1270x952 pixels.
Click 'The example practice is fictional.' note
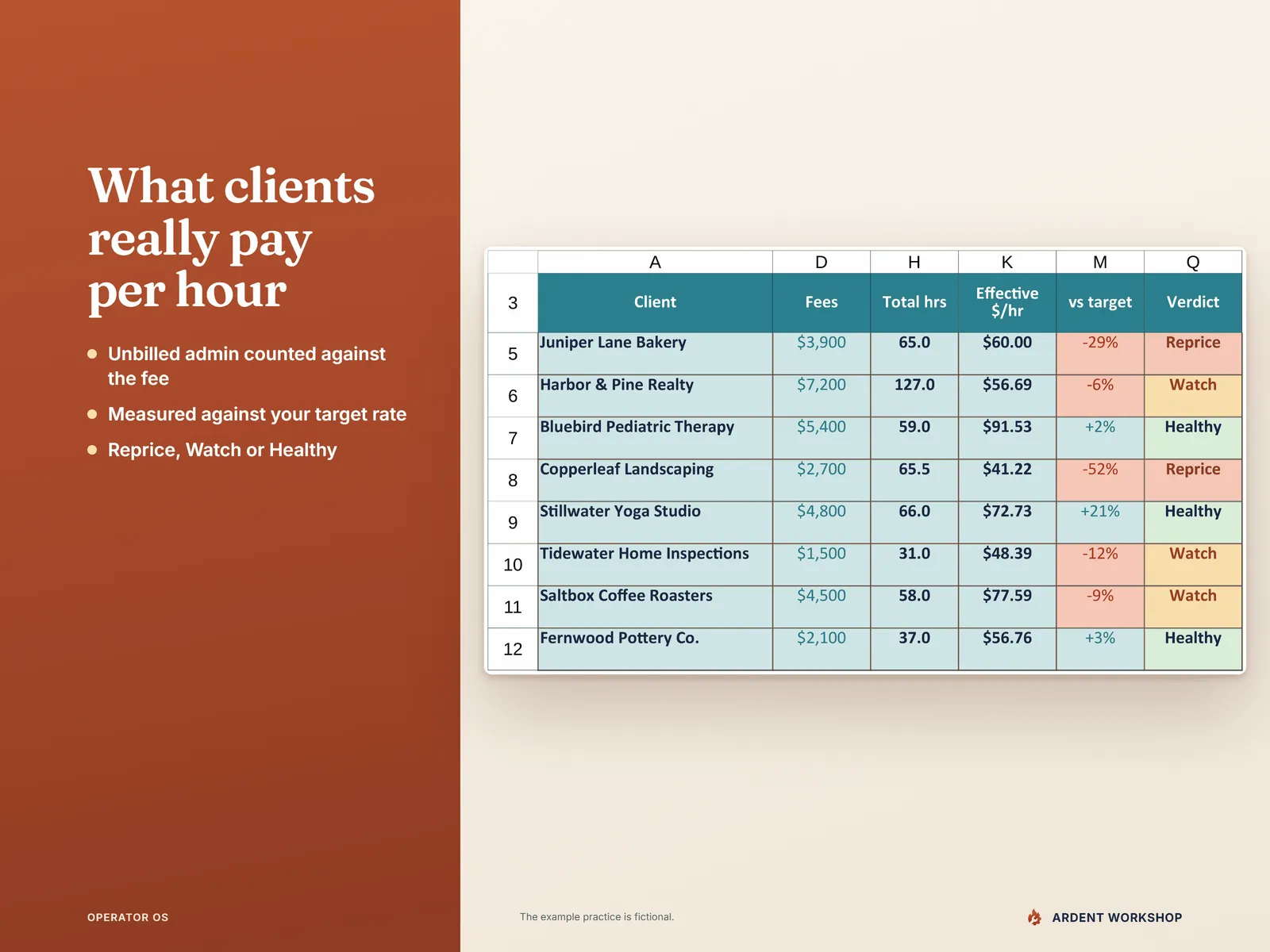click(597, 917)
